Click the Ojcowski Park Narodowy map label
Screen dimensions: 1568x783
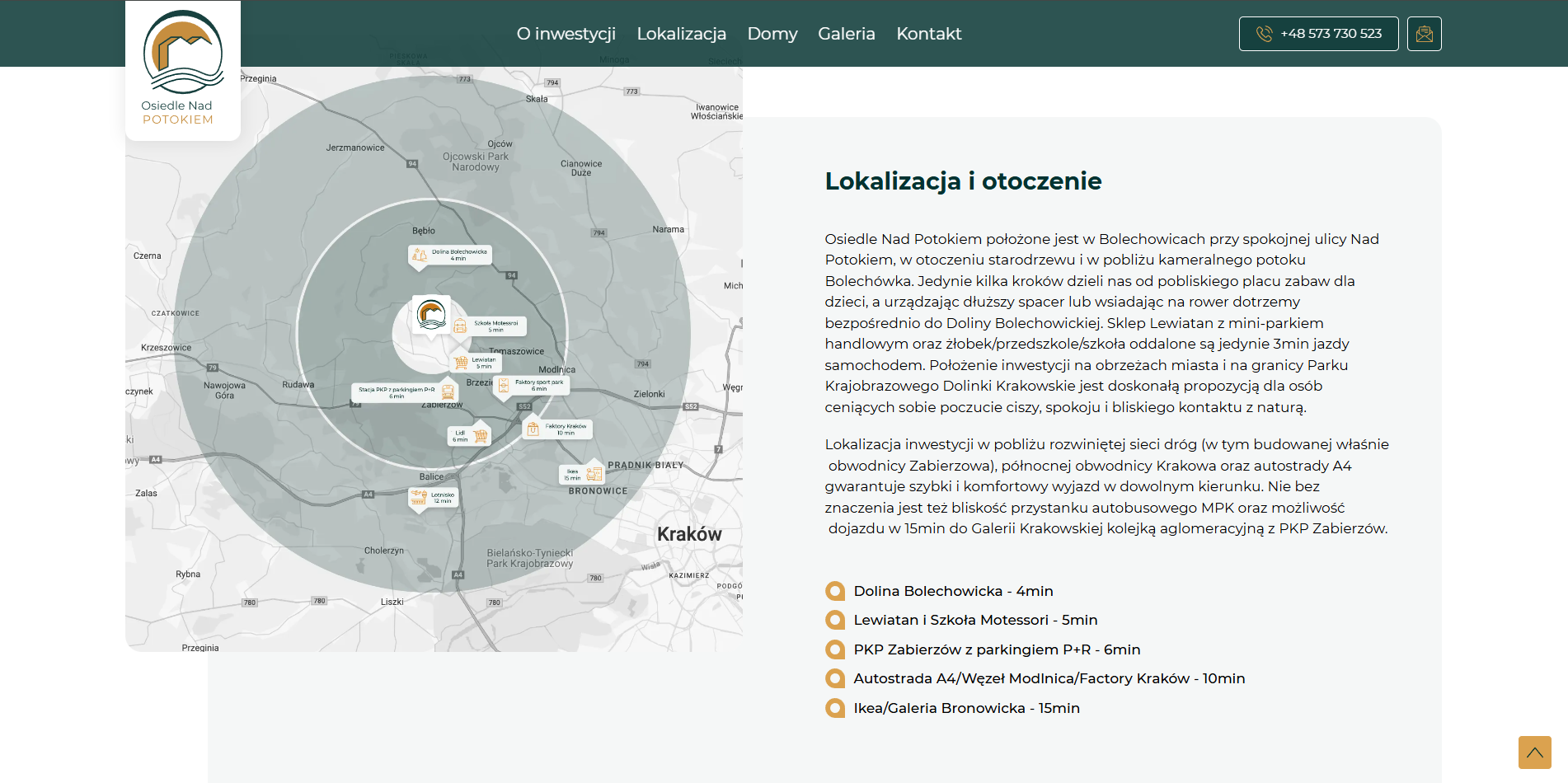click(476, 162)
